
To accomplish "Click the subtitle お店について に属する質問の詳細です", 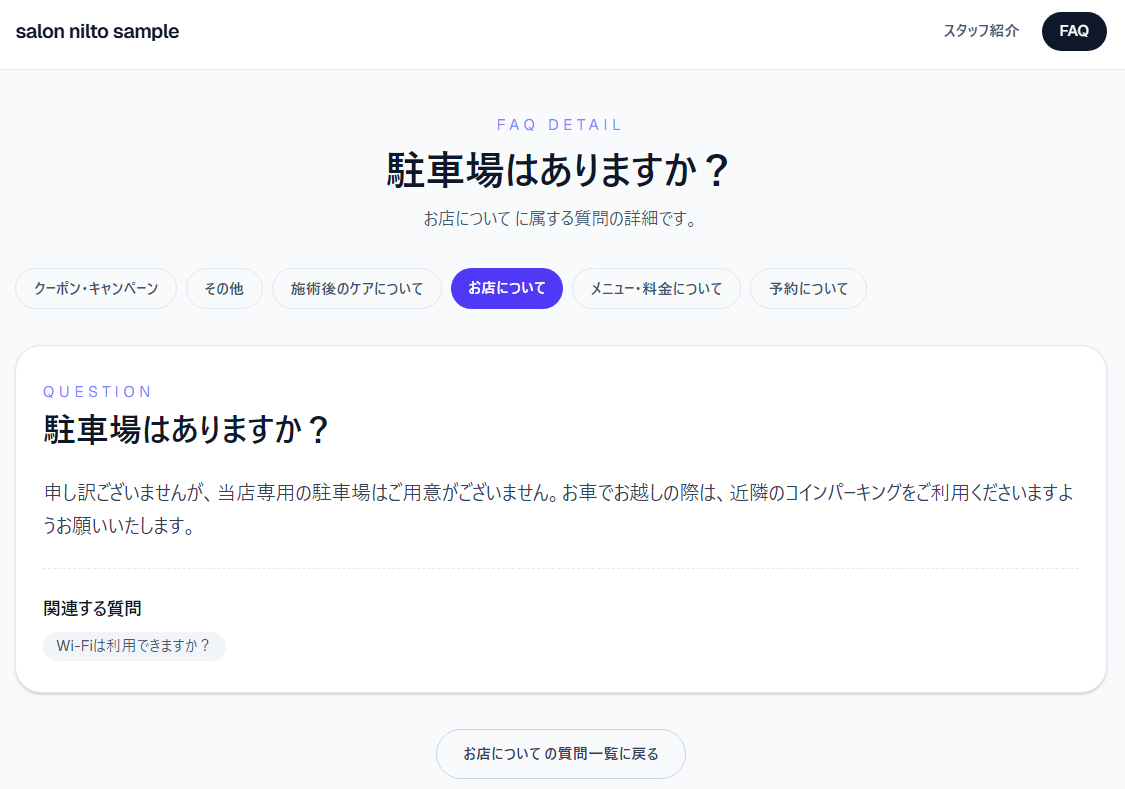I will 560,219.
